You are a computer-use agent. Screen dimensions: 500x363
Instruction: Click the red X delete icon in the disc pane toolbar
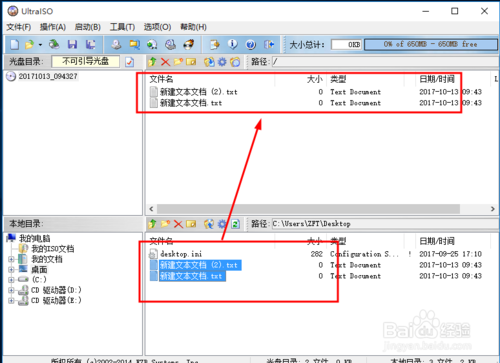(165, 62)
